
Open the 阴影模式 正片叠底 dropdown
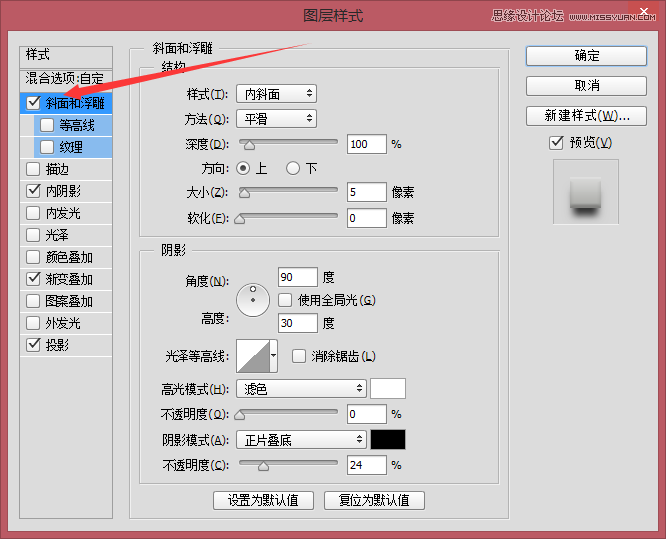click(x=301, y=440)
